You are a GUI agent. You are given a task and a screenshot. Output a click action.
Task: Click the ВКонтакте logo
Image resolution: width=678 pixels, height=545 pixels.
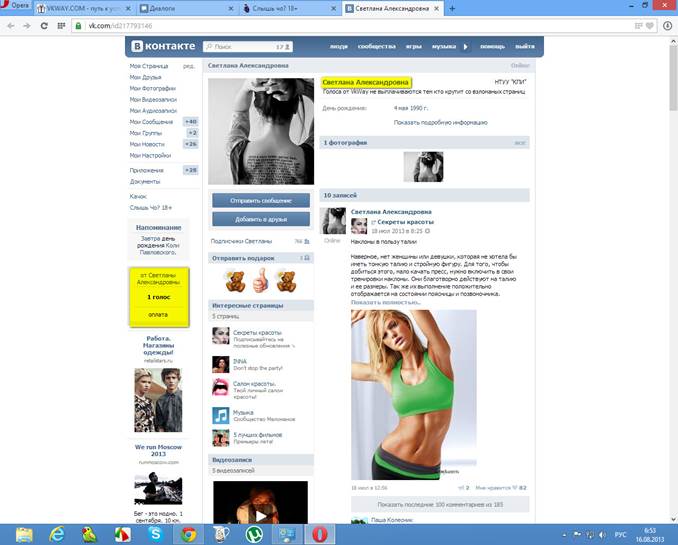coord(163,46)
